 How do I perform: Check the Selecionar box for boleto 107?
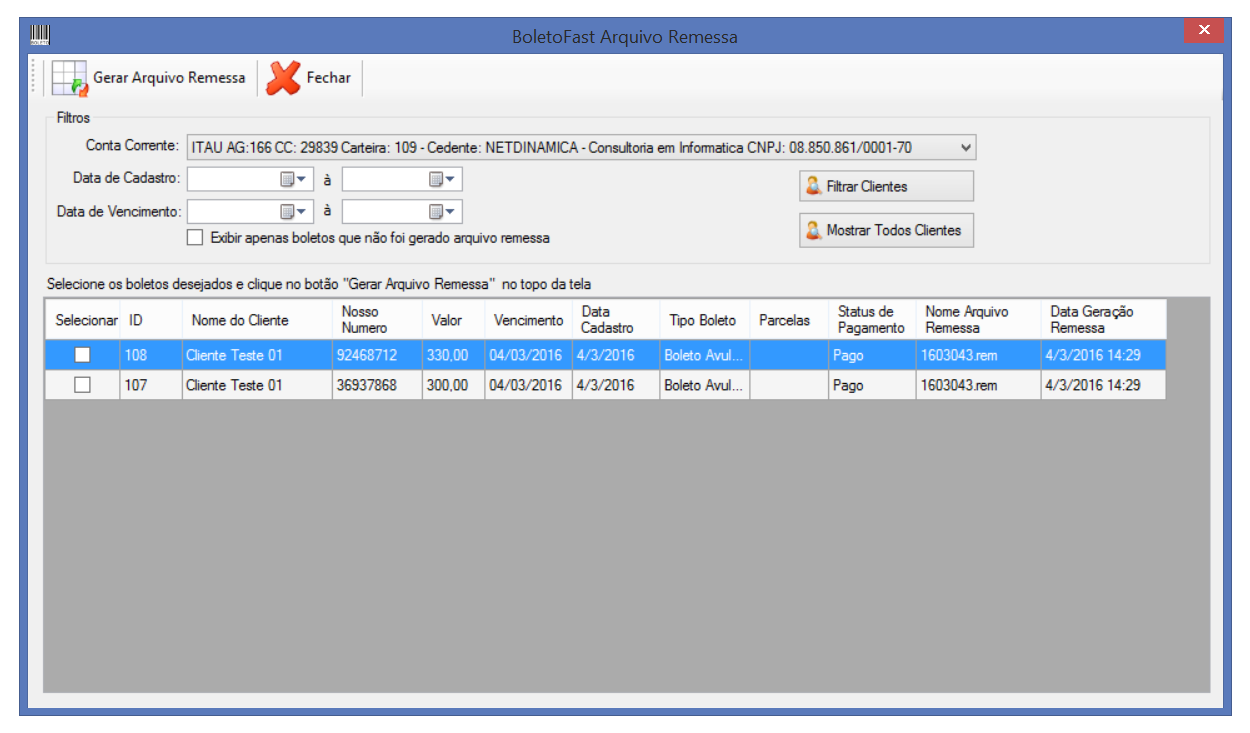pyautogui.click(x=83, y=385)
